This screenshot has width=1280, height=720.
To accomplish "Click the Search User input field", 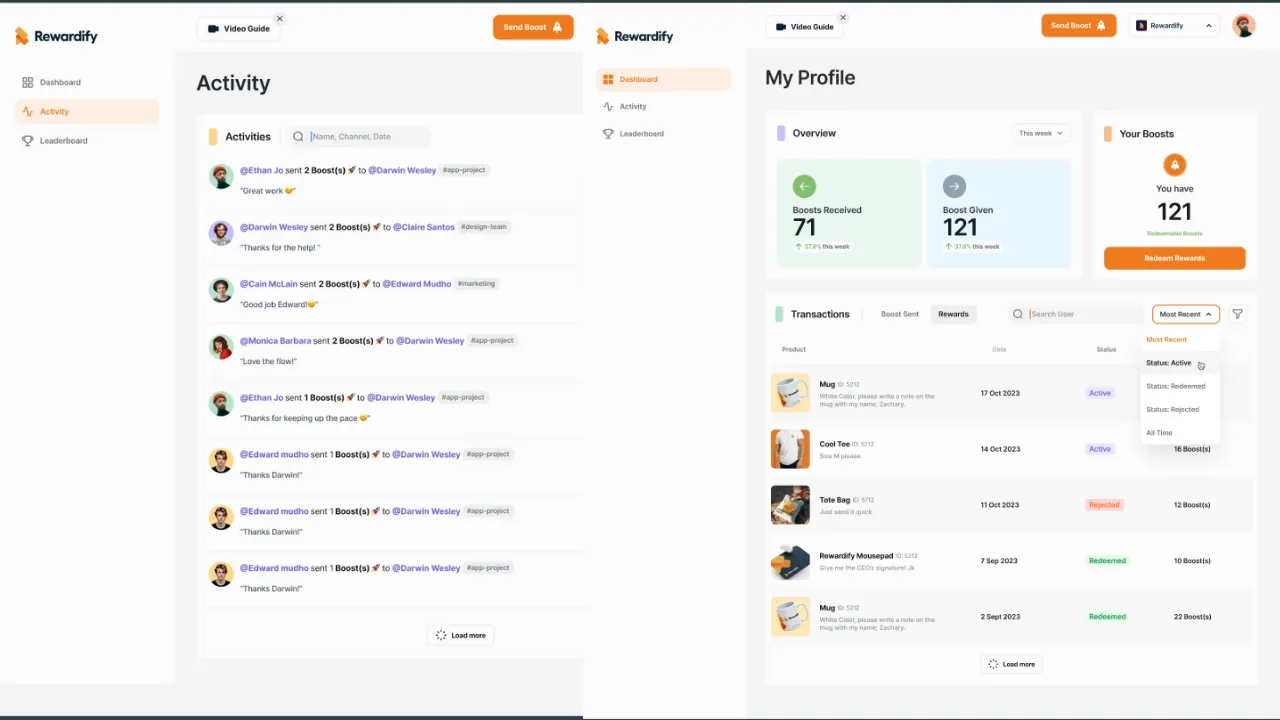I will coord(1083,314).
